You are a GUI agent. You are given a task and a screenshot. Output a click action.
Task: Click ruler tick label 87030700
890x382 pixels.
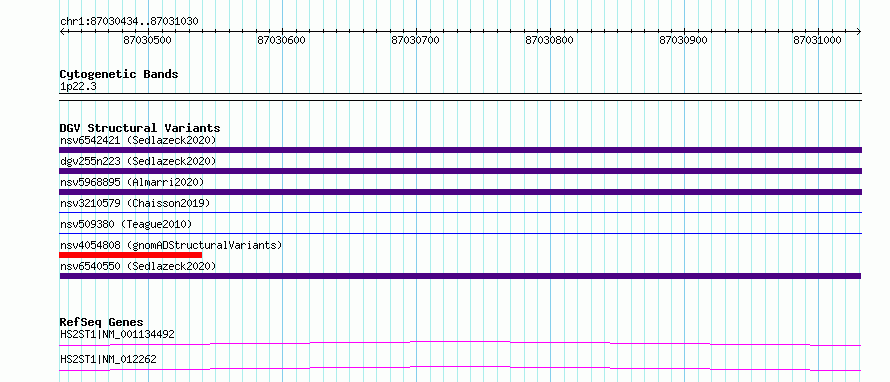tap(415, 41)
